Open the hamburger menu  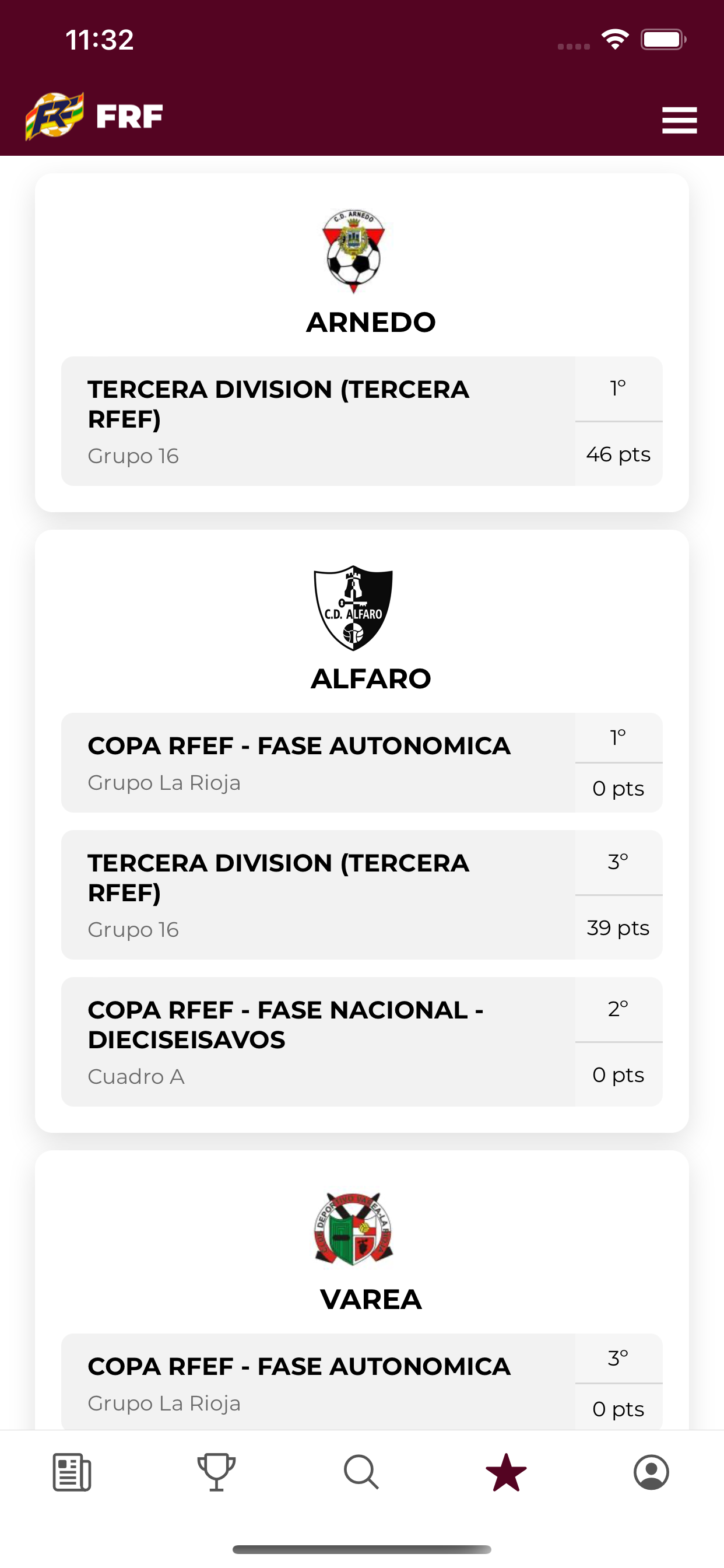click(679, 120)
